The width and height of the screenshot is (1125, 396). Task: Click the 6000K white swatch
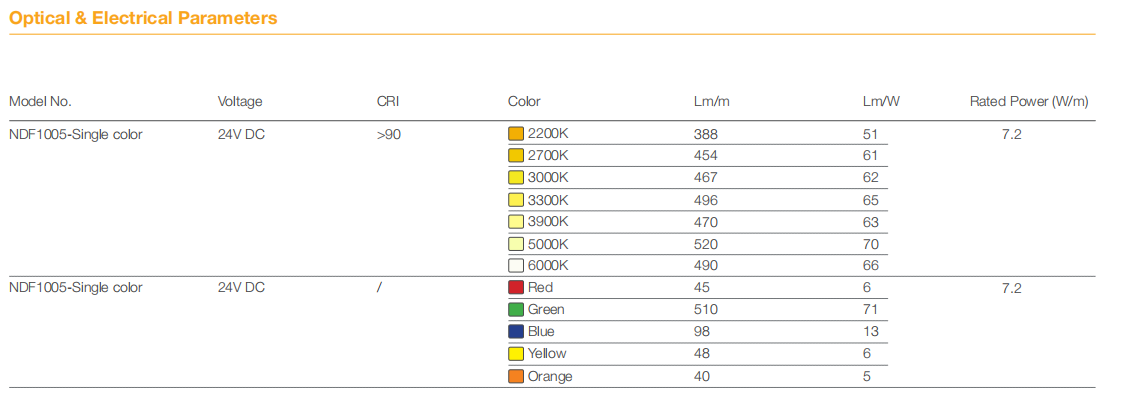pyautogui.click(x=516, y=266)
